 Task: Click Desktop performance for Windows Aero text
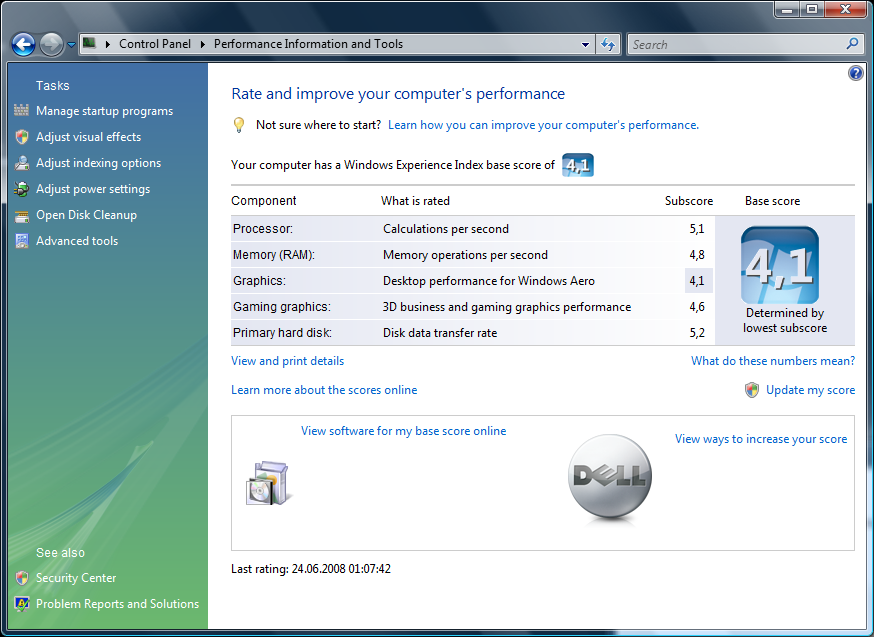click(x=489, y=280)
